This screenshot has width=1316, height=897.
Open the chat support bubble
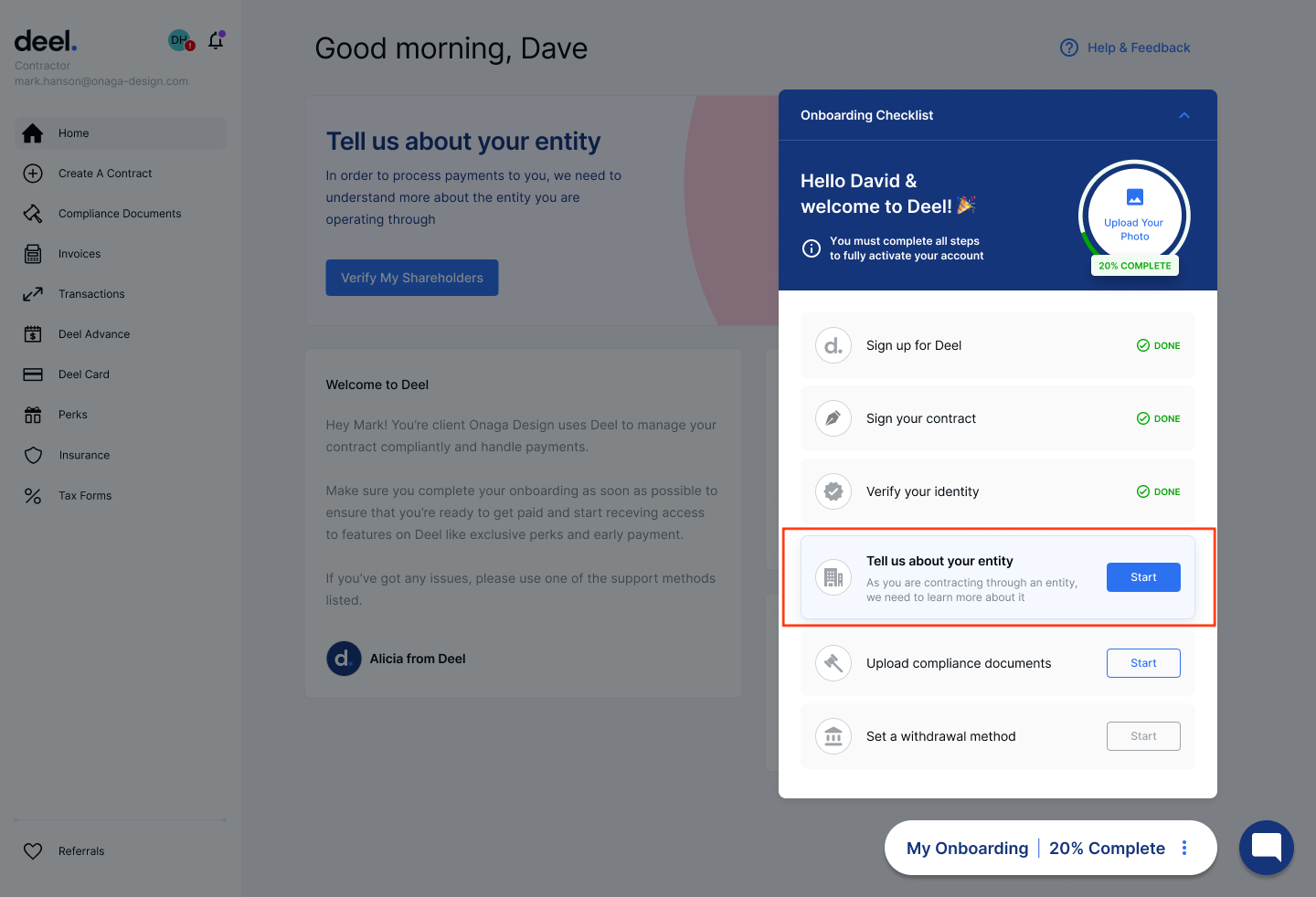[x=1266, y=848]
